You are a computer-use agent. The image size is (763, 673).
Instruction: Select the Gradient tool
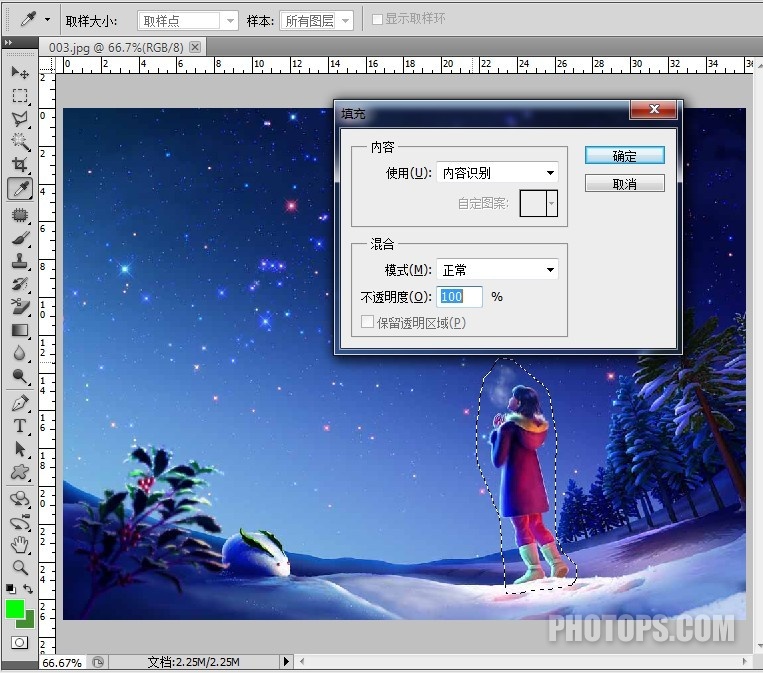click(20, 330)
